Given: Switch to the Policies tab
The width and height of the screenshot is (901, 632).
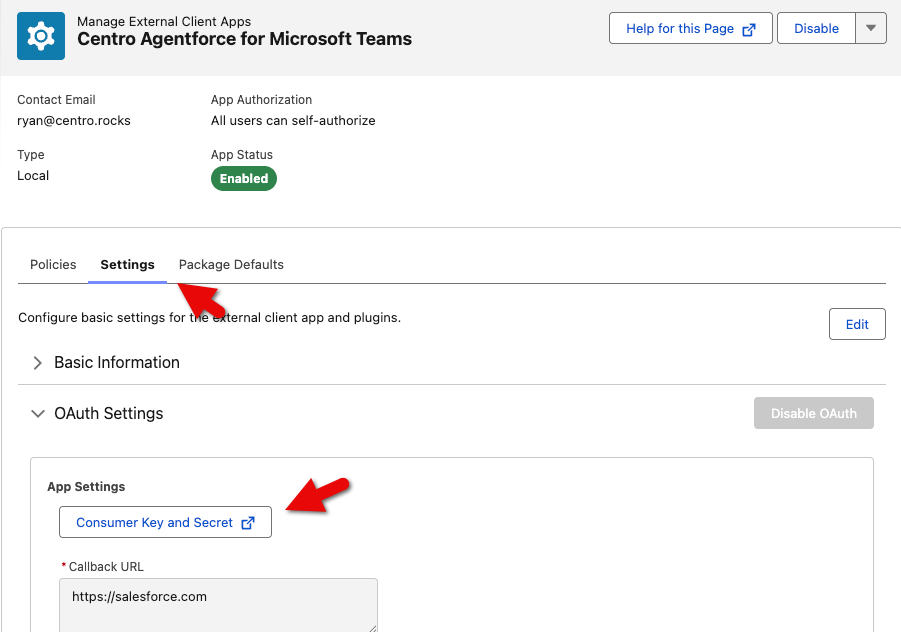Looking at the screenshot, I should (x=53, y=265).
